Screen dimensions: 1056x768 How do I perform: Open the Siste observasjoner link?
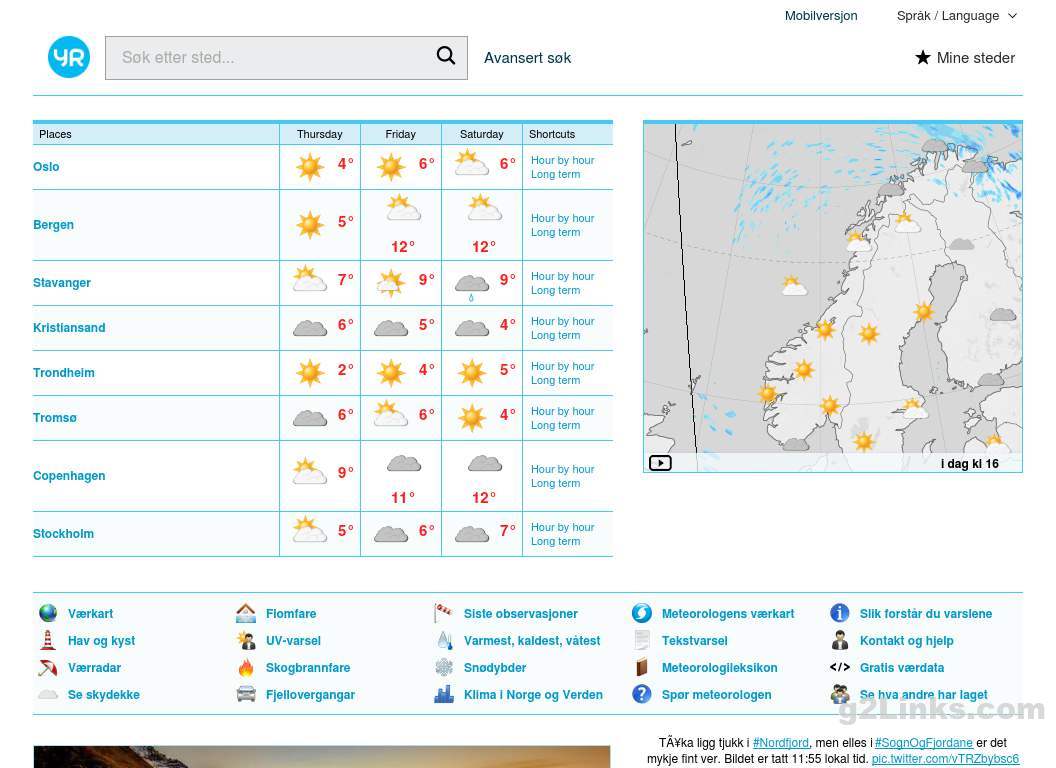(521, 614)
